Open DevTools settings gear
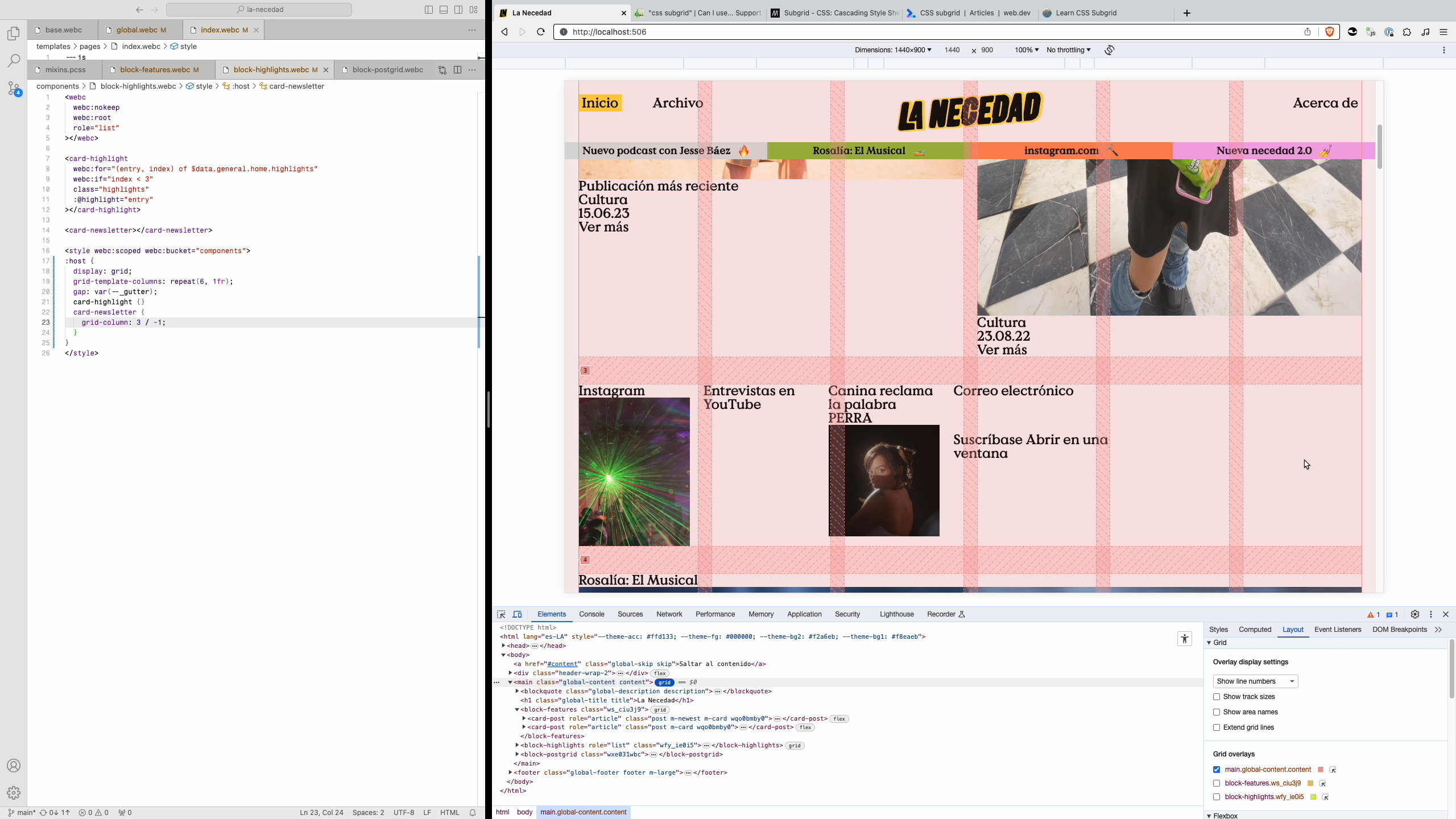Image resolution: width=1456 pixels, height=819 pixels. tap(1415, 614)
